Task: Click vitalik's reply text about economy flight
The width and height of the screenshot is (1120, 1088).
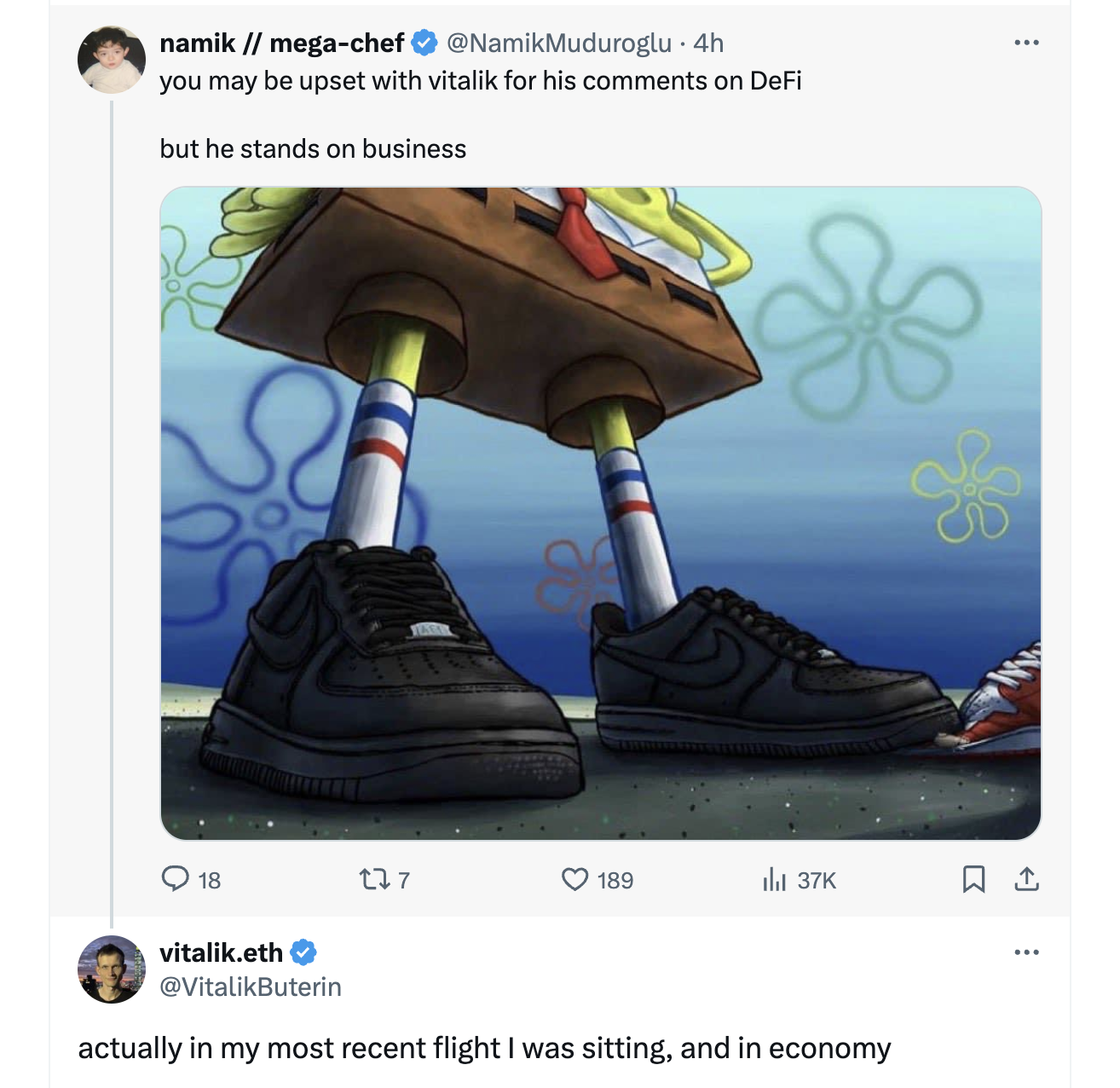Action: [484, 1048]
